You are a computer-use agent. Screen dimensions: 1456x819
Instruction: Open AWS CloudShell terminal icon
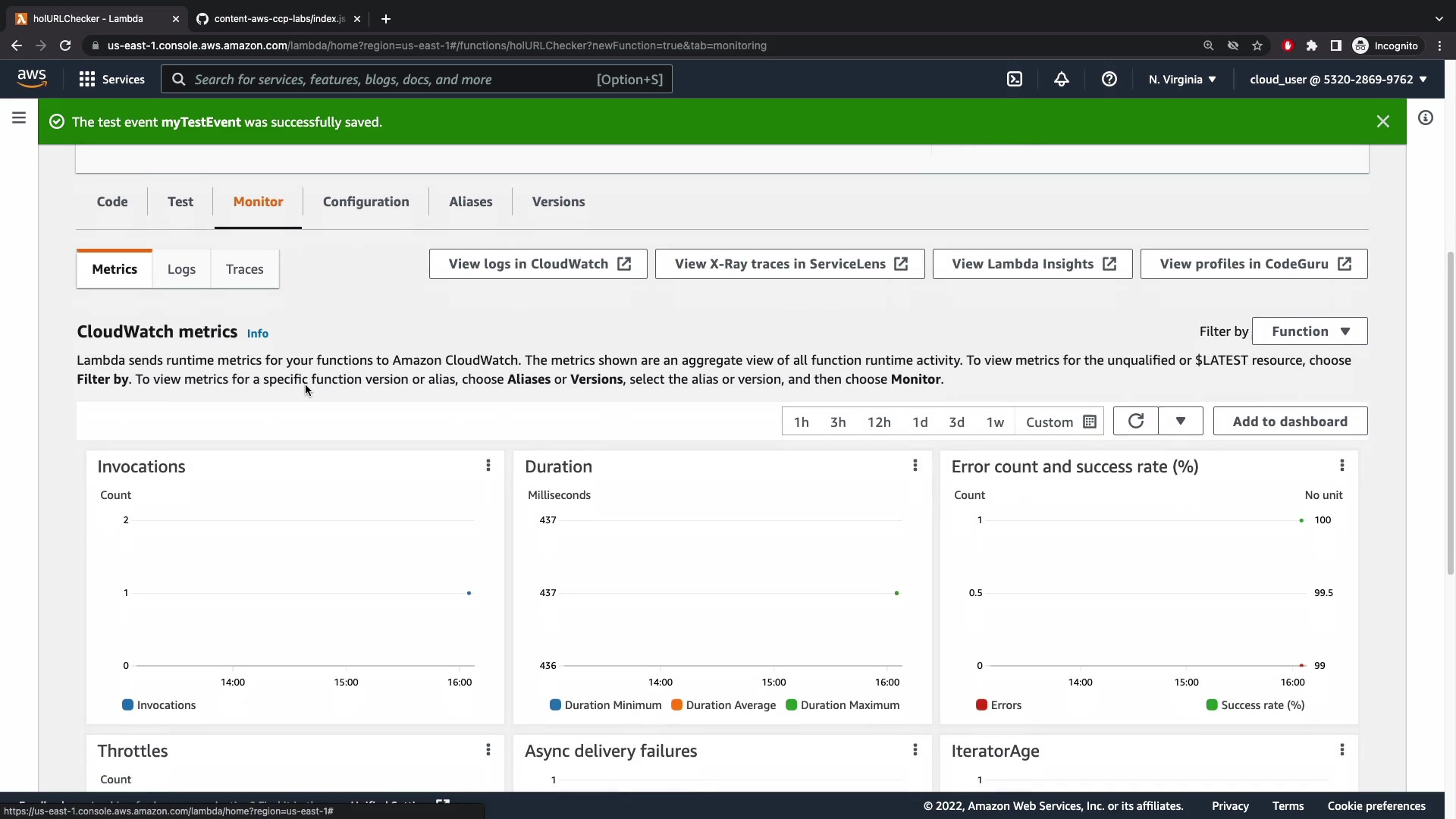pyautogui.click(x=1014, y=80)
